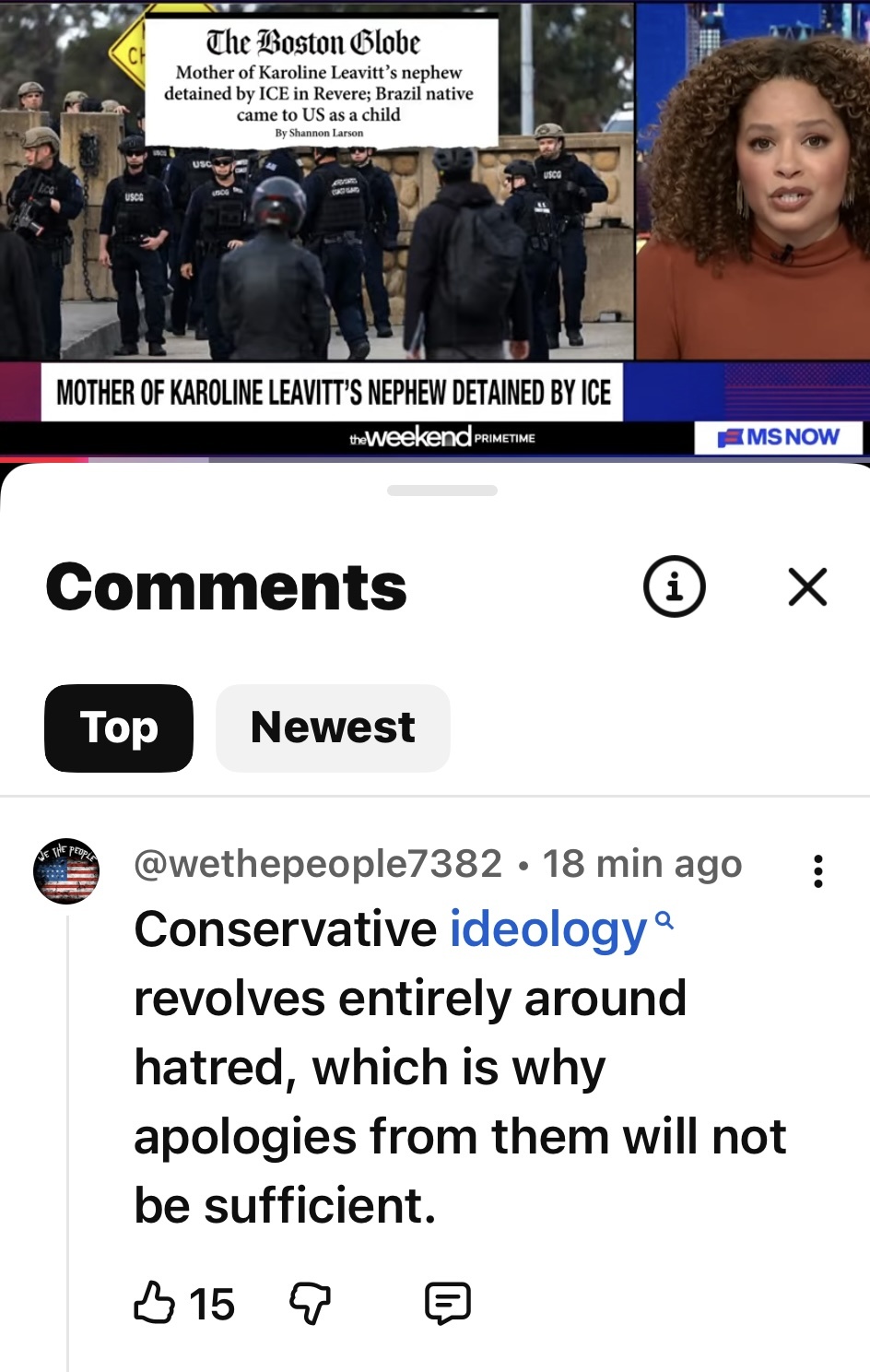Dislike the comment with thumbs-down icon
Image resolution: width=870 pixels, height=1372 pixels.
[310, 1304]
